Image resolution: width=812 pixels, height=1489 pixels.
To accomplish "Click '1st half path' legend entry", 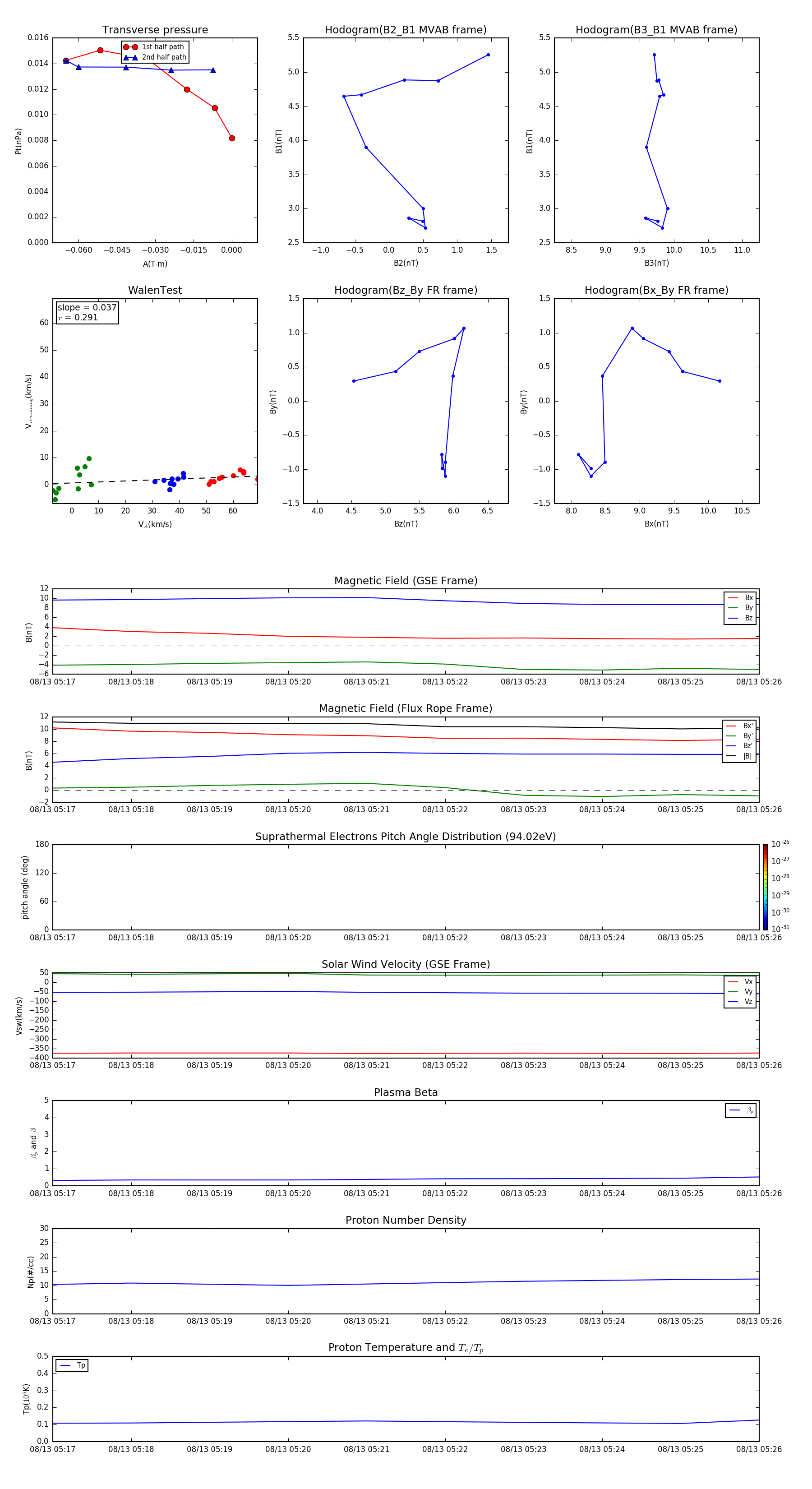I will pos(154,47).
